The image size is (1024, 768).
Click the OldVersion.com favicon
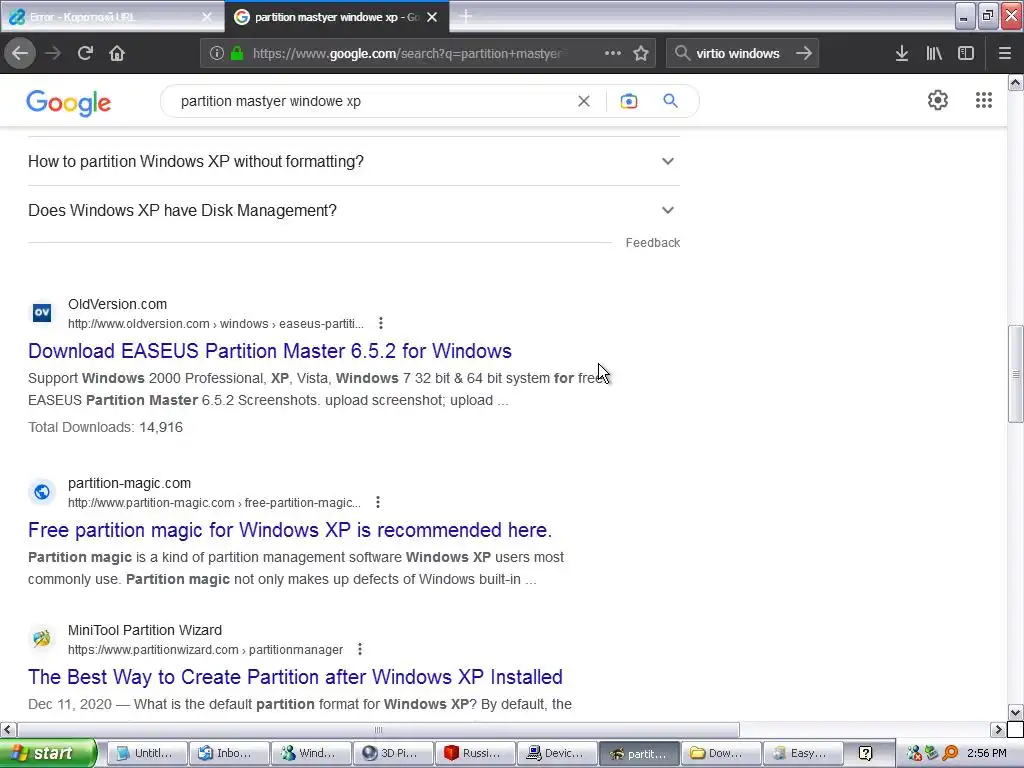point(42,313)
